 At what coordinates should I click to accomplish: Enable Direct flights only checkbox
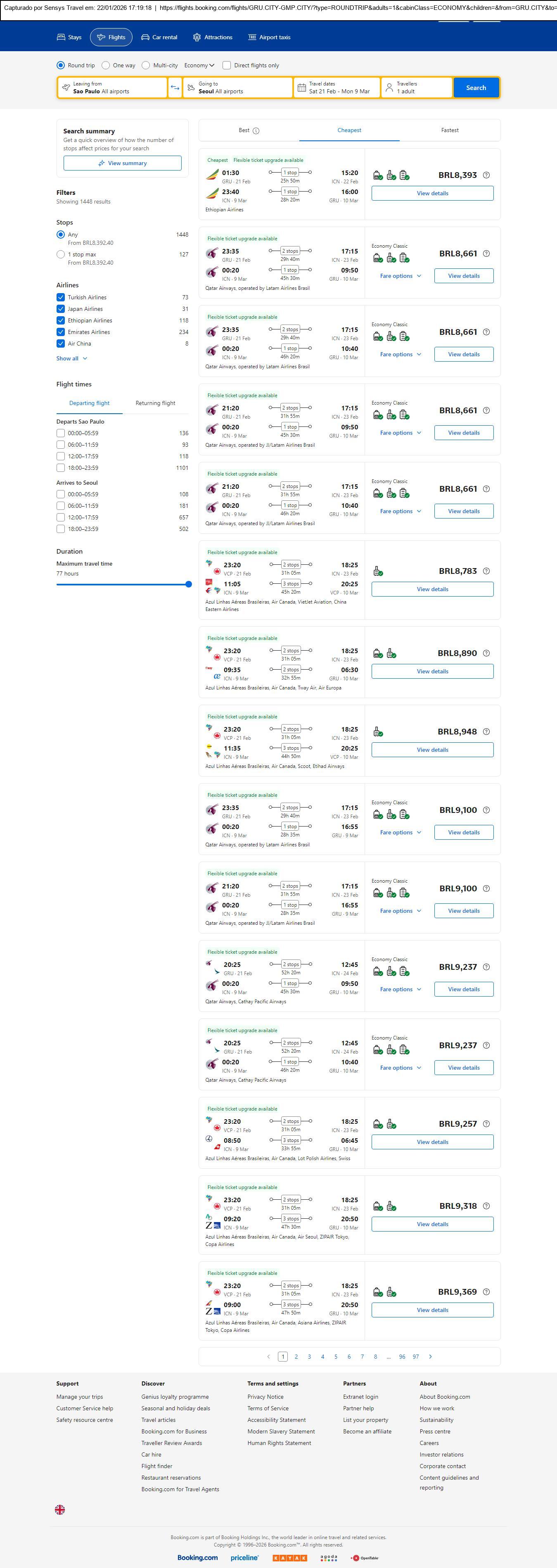pyautogui.click(x=226, y=65)
